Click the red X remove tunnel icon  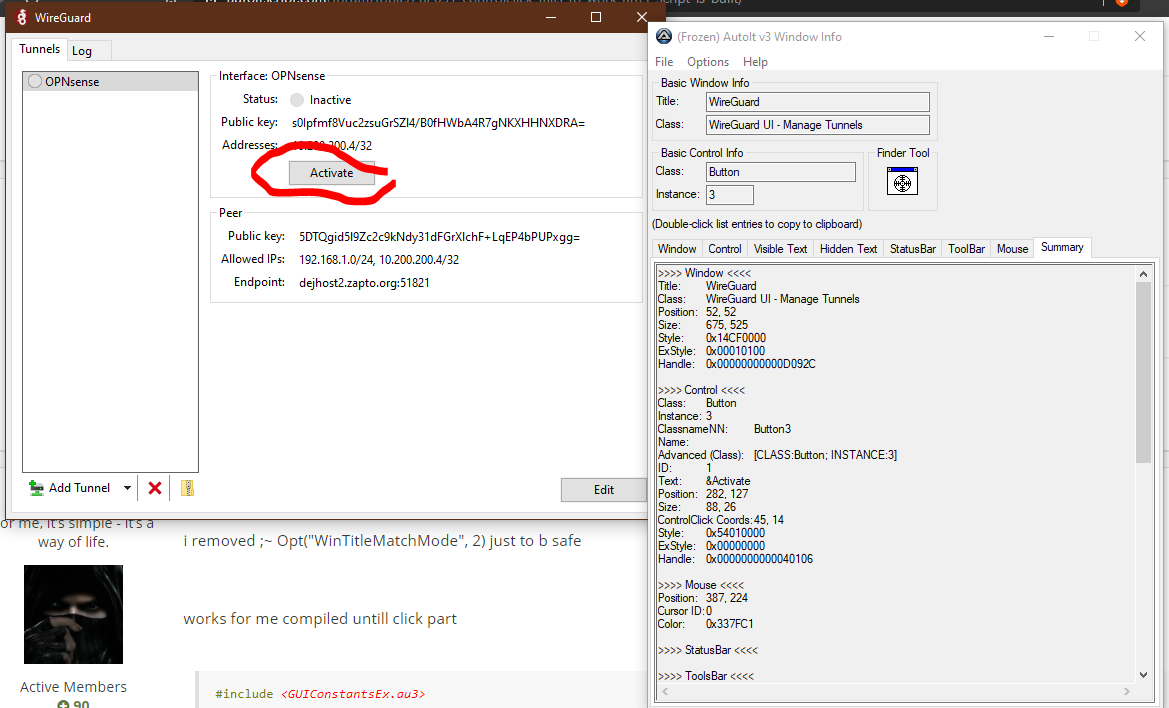pos(155,488)
